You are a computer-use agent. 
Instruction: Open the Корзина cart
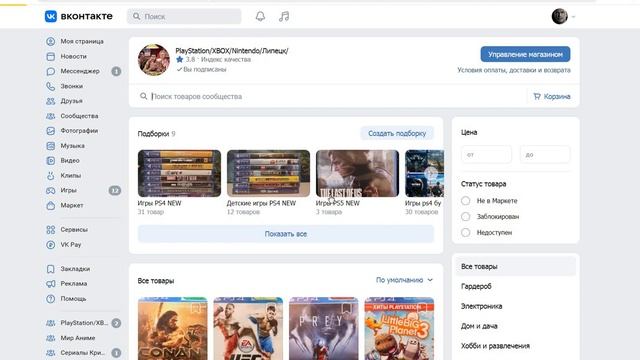point(552,96)
